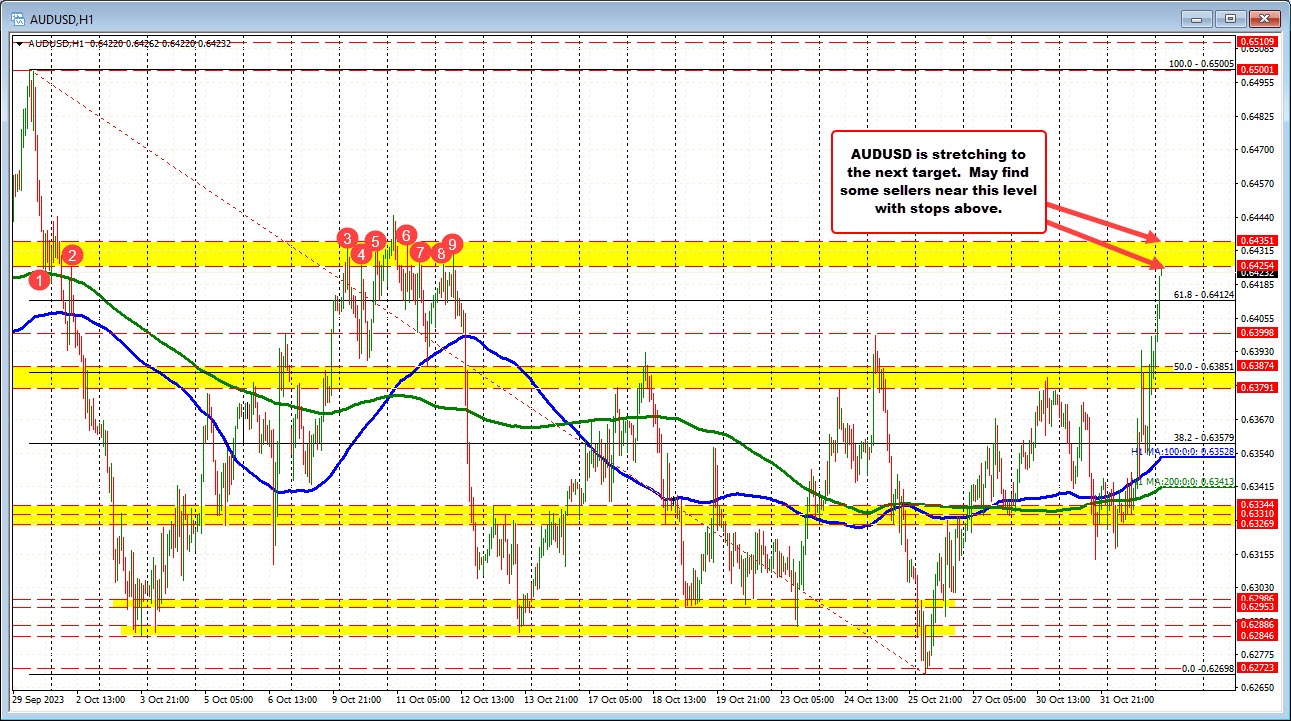
Task: Click the sellers commentary text box
Action: 938,180
